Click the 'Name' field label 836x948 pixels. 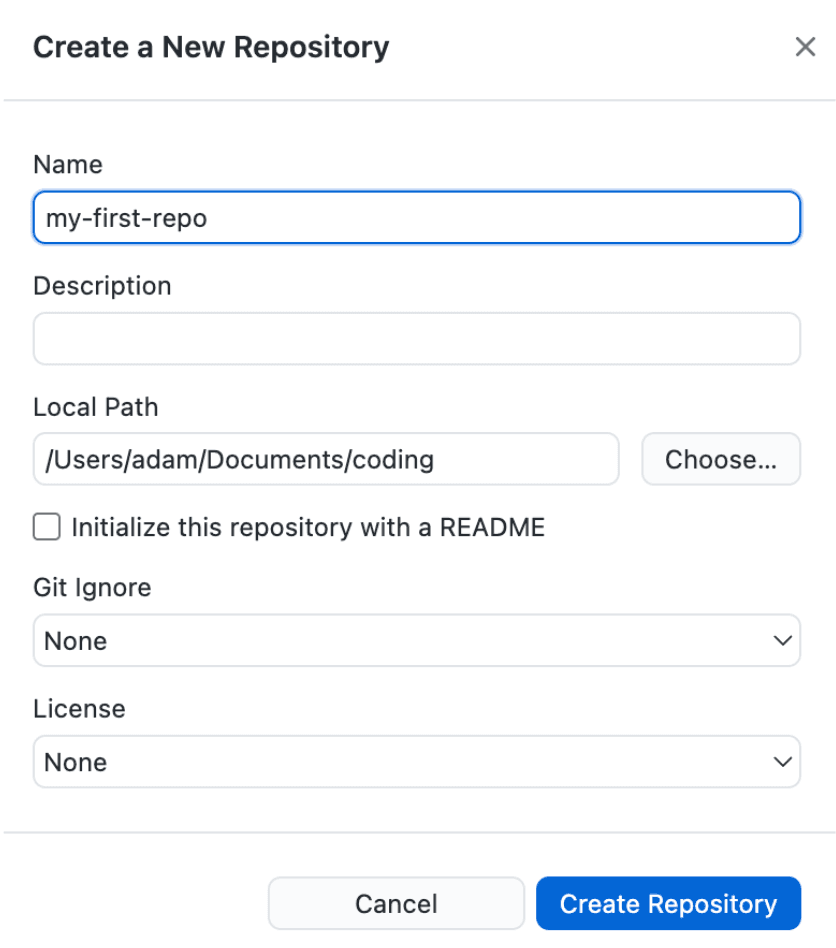[x=68, y=165]
